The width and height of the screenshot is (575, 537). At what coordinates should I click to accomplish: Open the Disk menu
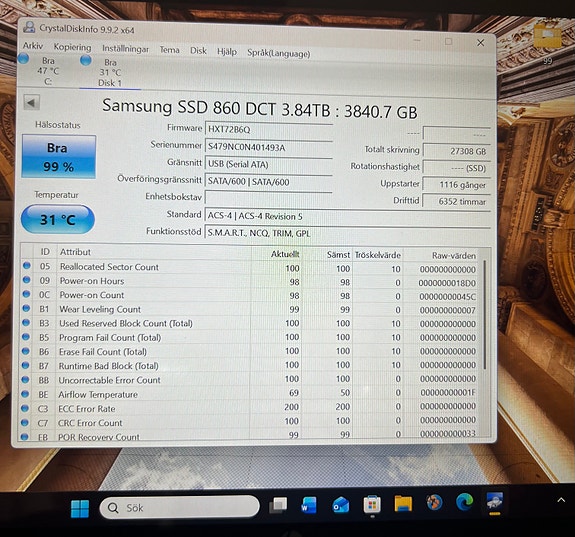click(198, 51)
